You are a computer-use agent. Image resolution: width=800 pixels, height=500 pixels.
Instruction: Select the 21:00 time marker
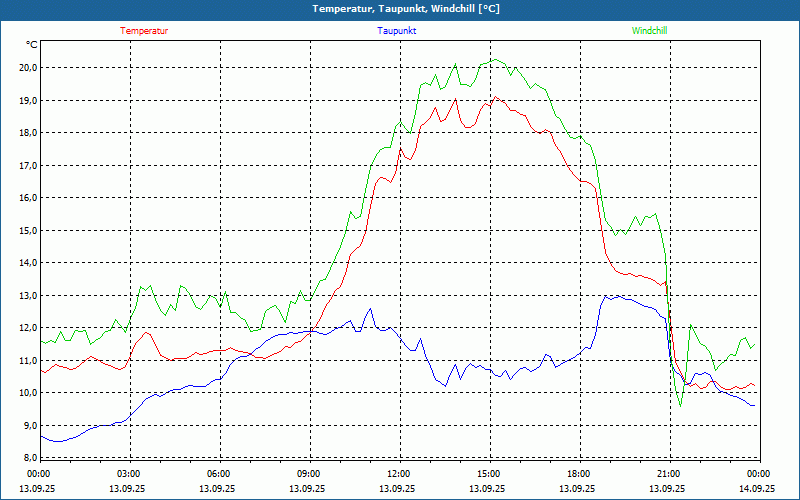[x=668, y=474]
